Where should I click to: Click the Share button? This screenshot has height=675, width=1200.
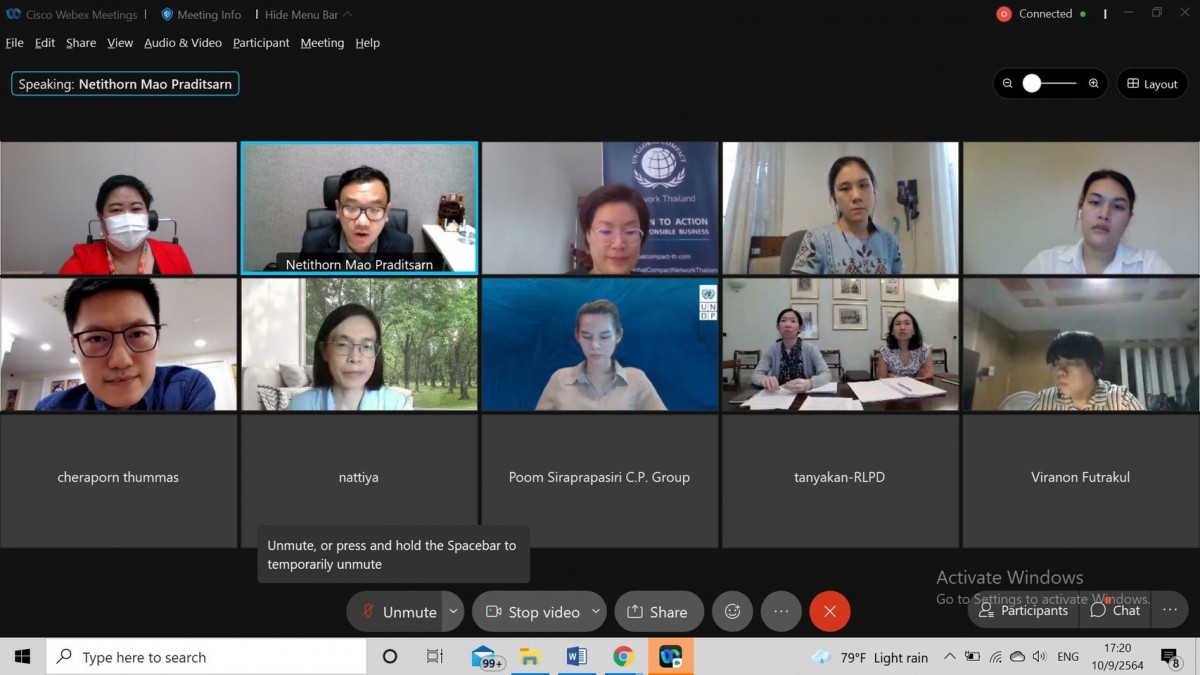pyautogui.click(x=658, y=612)
